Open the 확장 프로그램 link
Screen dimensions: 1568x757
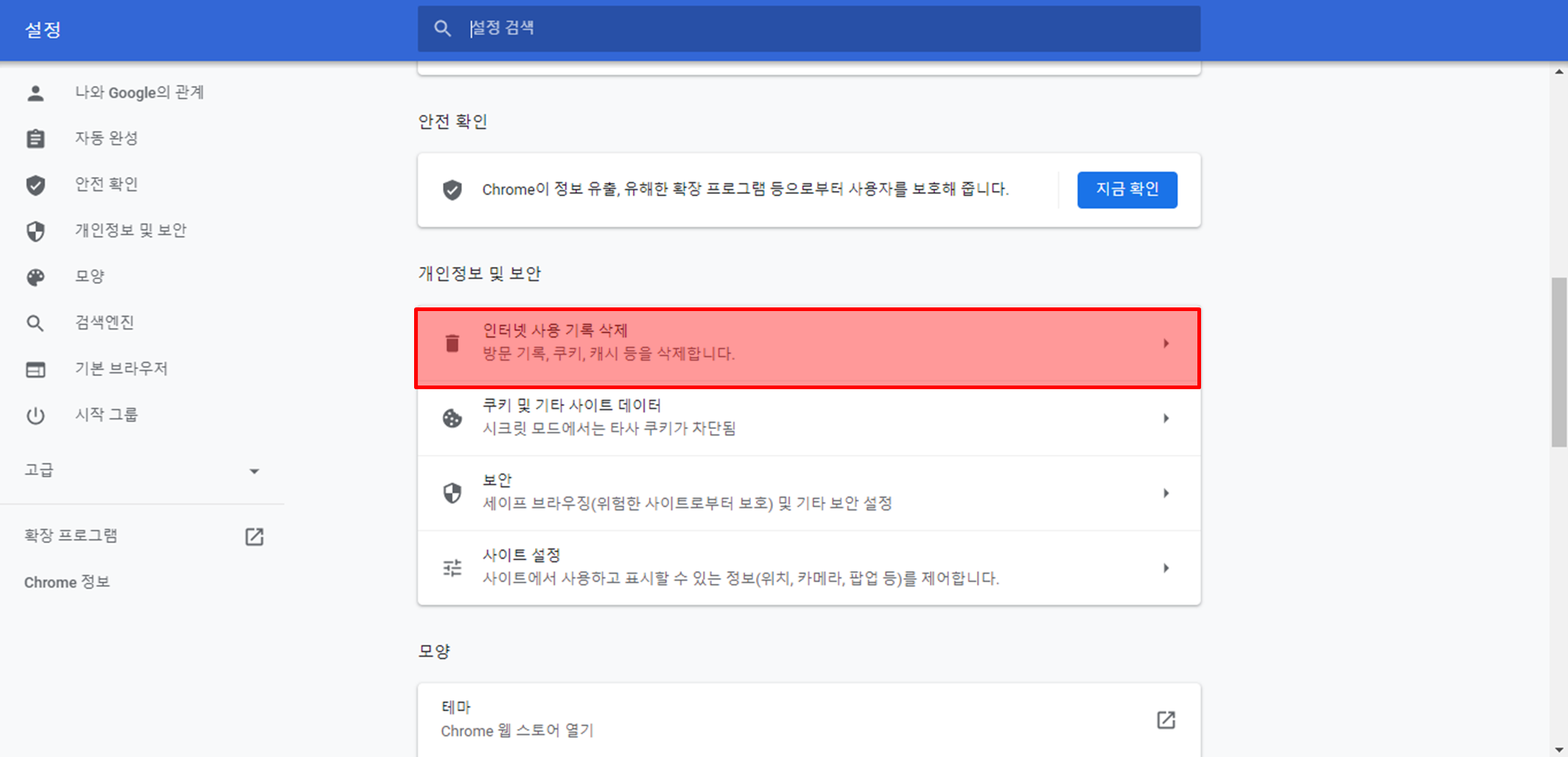[71, 536]
